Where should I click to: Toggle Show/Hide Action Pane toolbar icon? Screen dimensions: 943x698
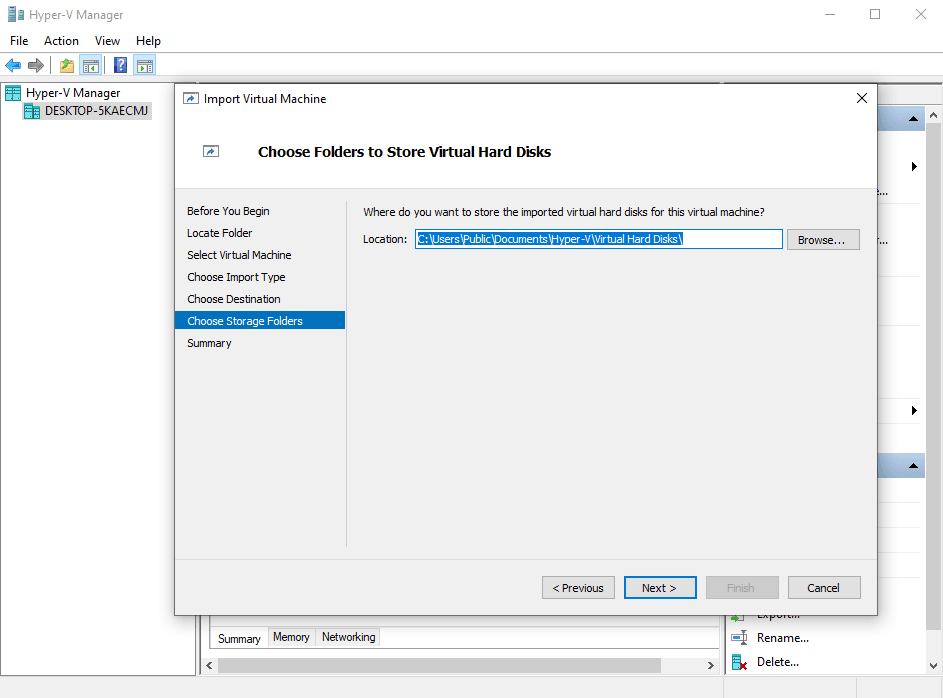coord(145,66)
